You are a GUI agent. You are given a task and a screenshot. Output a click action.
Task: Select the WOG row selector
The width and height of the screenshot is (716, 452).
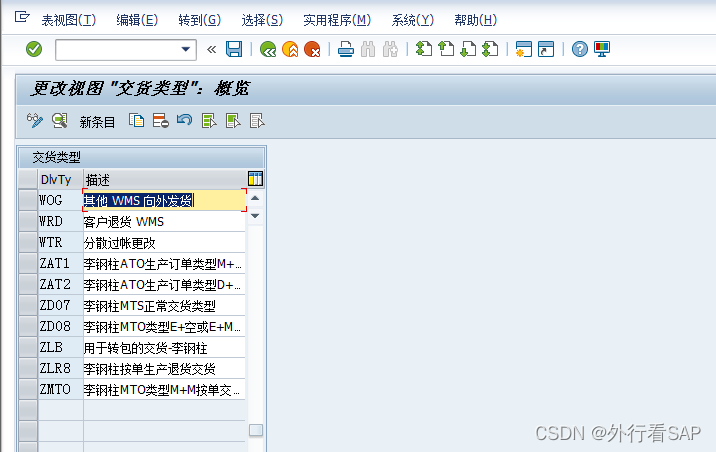coord(28,200)
